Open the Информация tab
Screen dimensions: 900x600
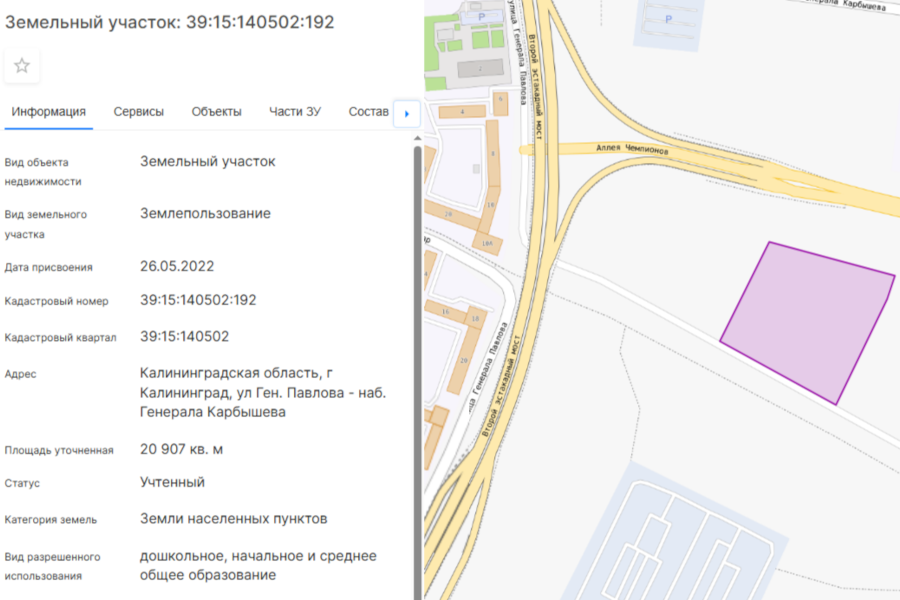(48, 112)
